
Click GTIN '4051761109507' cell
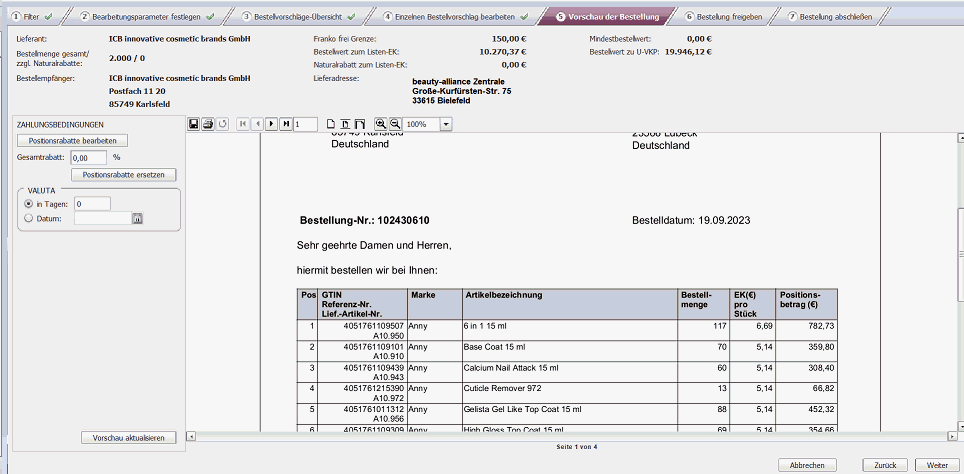pos(373,325)
